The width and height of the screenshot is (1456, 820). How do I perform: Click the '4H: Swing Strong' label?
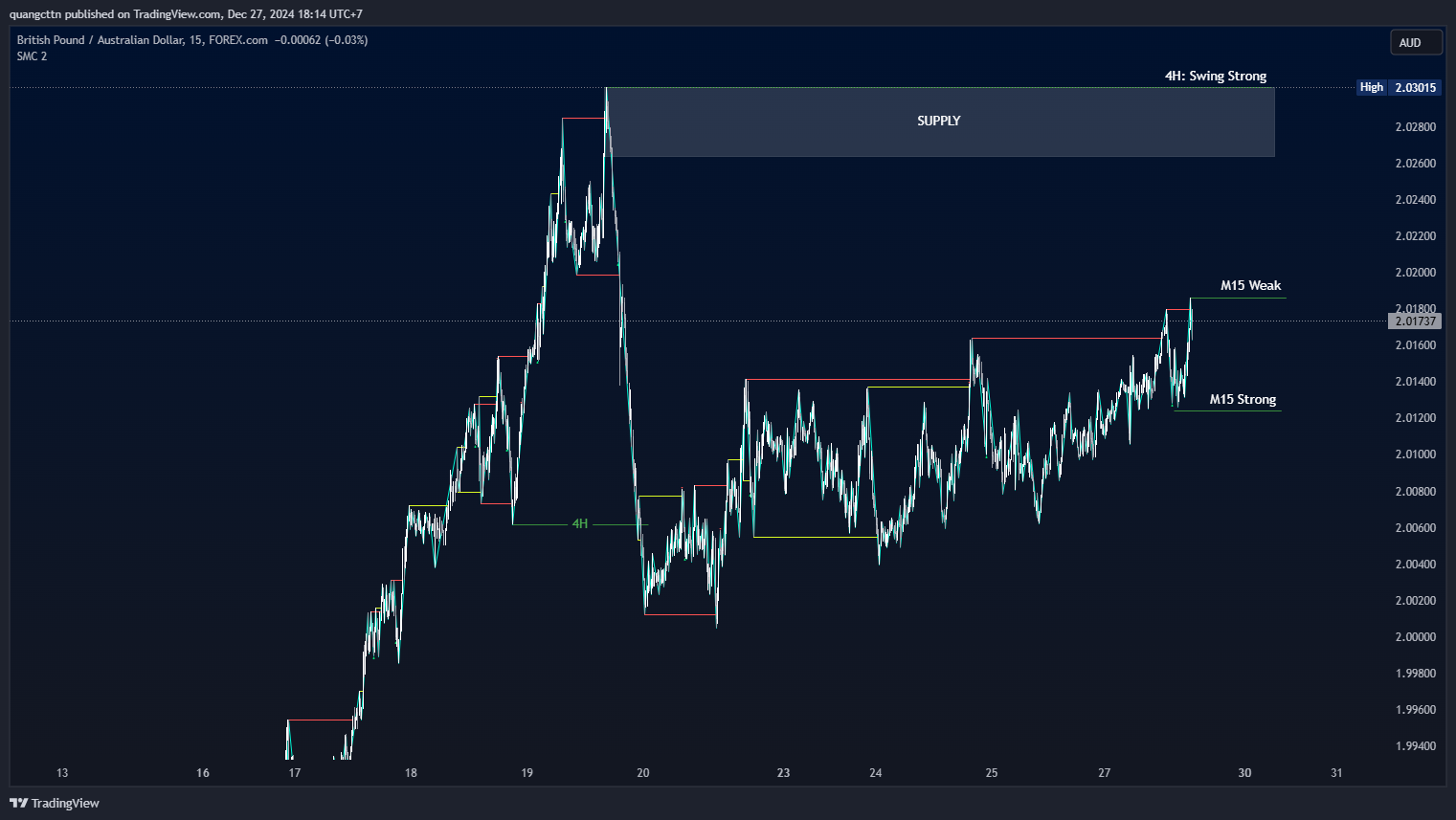1215,76
